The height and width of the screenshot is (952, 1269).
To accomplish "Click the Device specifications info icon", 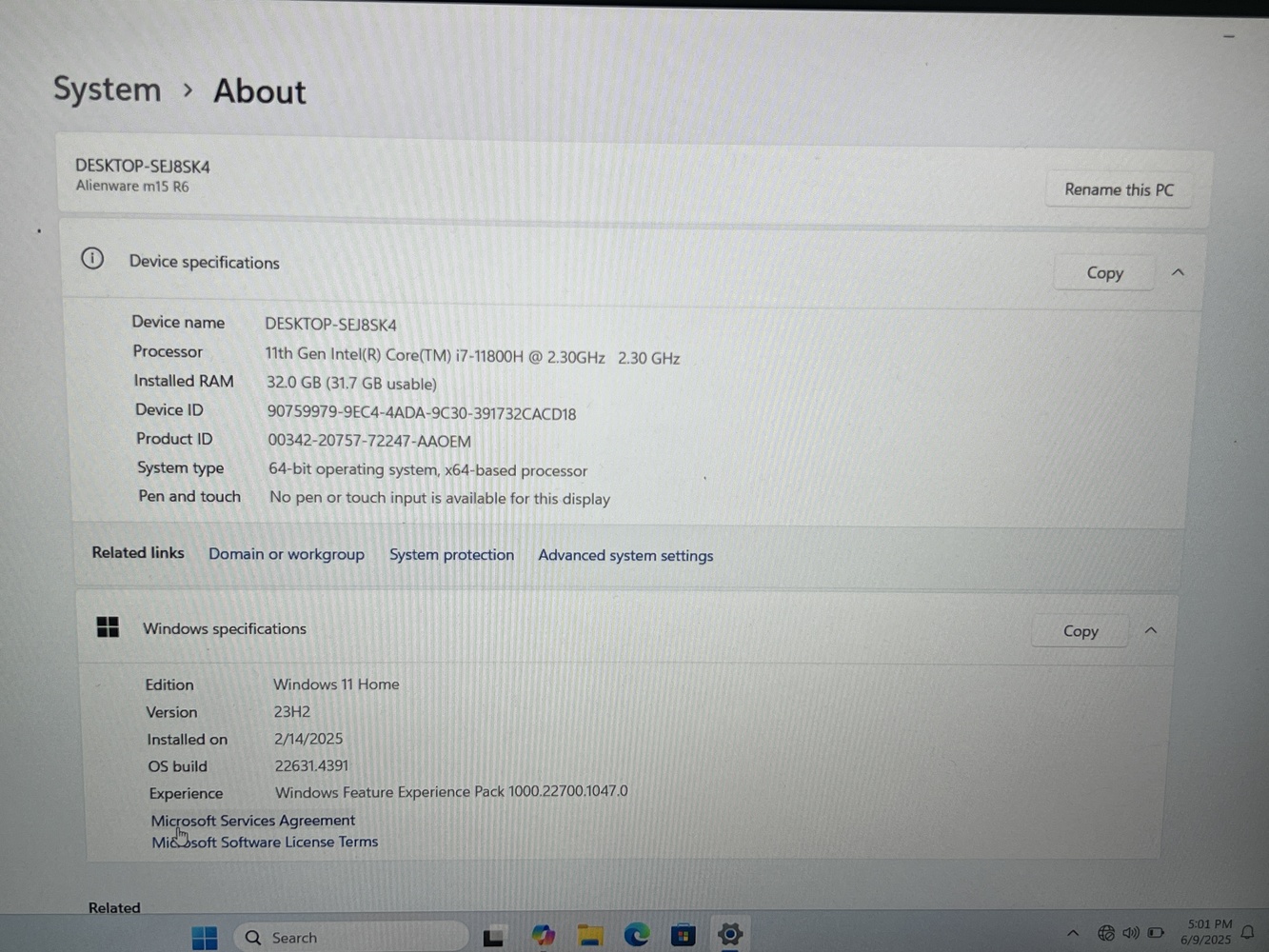I will click(92, 258).
